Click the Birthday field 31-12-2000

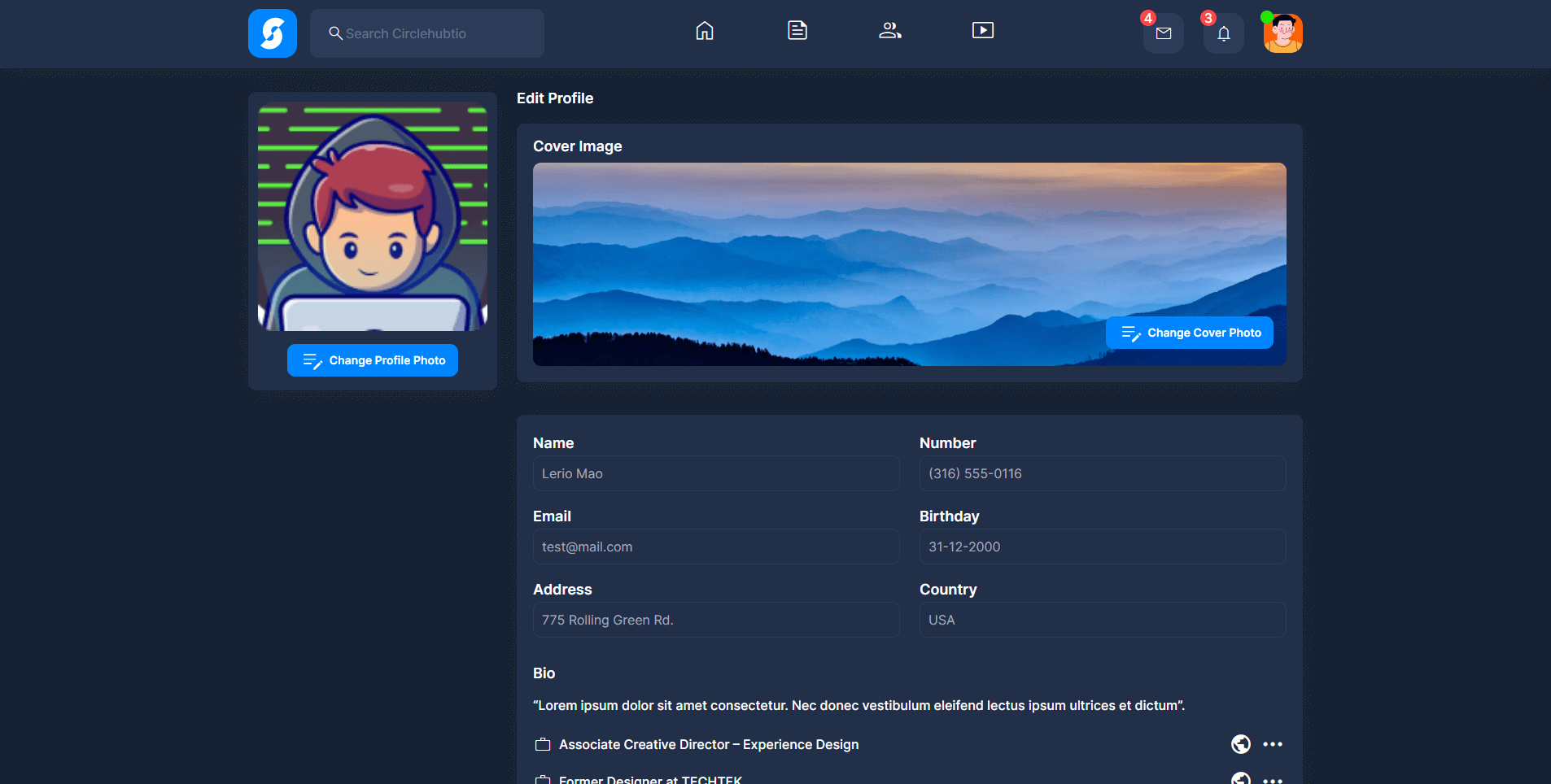(x=1103, y=547)
